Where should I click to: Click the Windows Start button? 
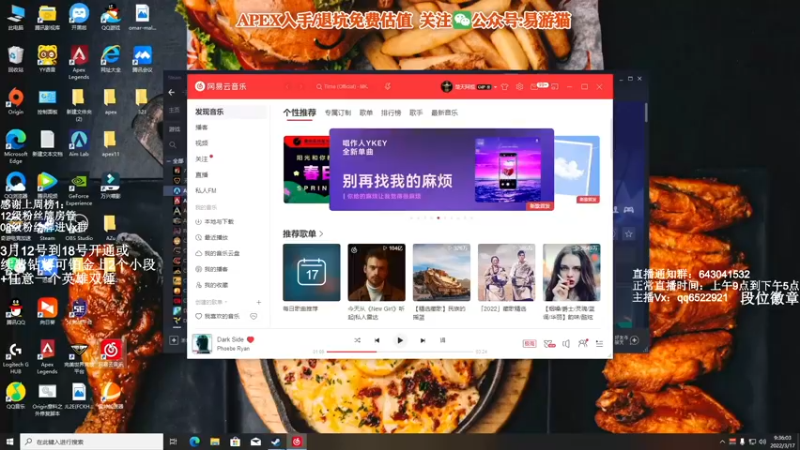[9, 441]
